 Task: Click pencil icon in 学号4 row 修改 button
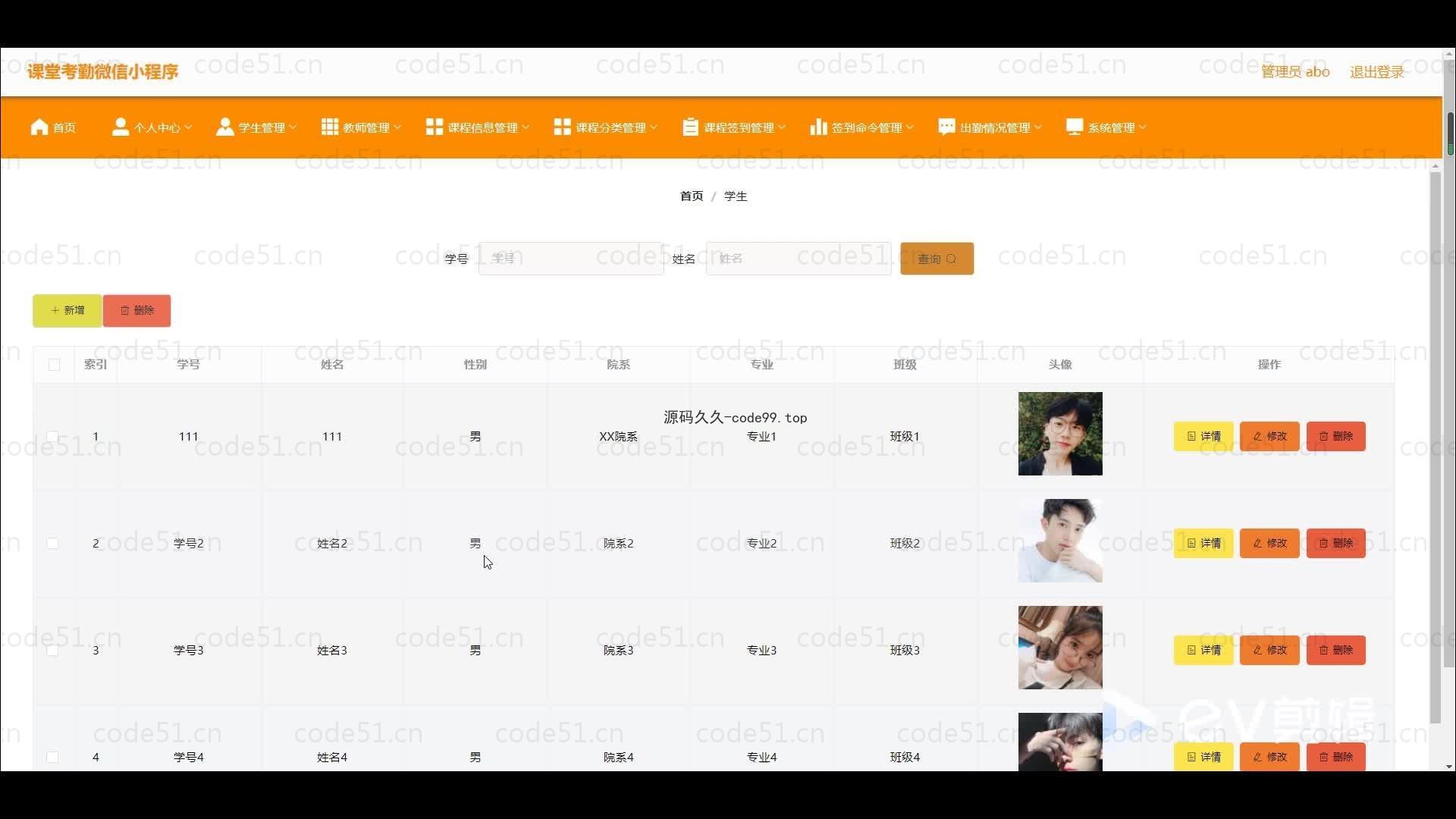pyautogui.click(x=1257, y=758)
